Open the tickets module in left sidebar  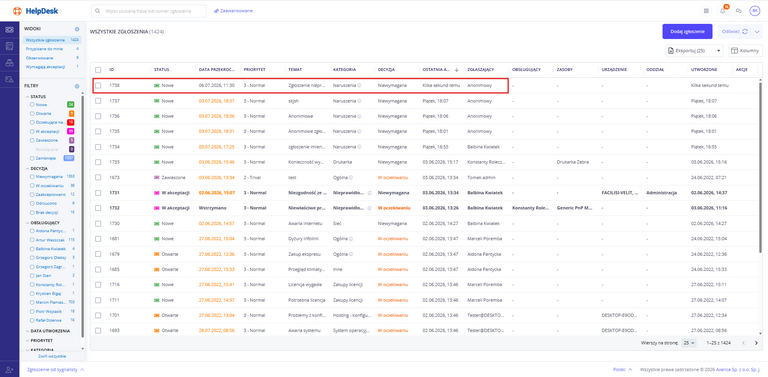(9, 29)
